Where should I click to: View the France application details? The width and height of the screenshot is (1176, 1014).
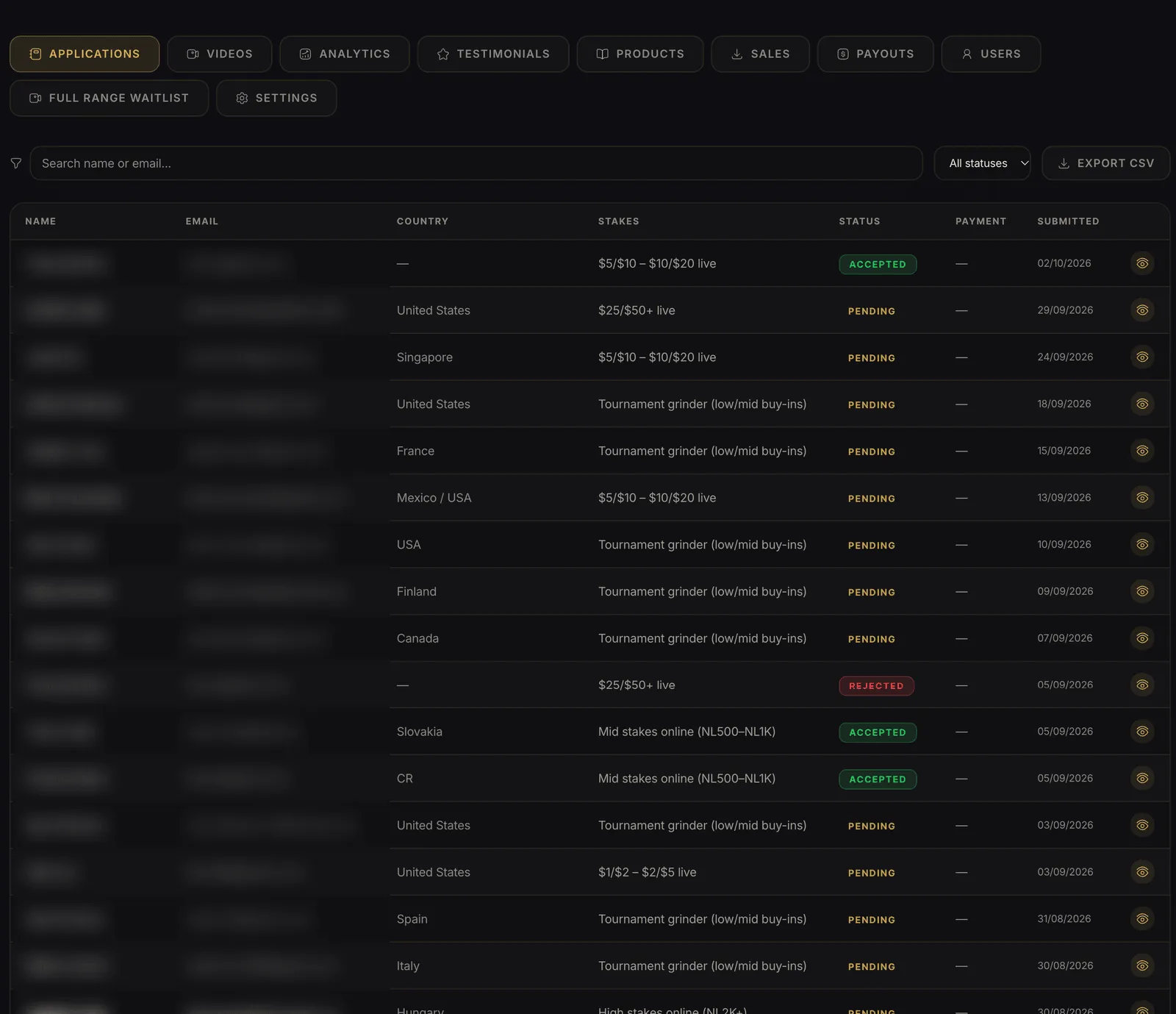click(1142, 451)
